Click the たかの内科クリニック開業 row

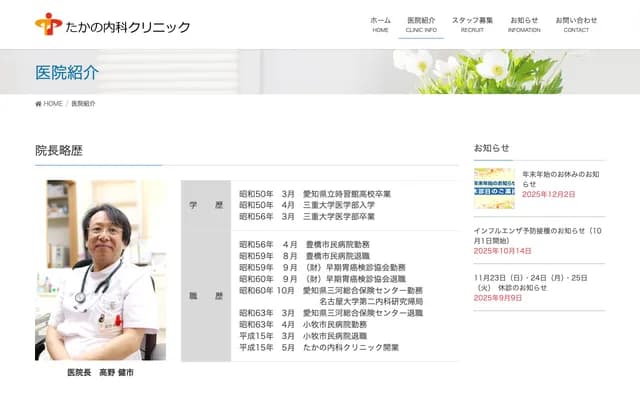click(319, 347)
